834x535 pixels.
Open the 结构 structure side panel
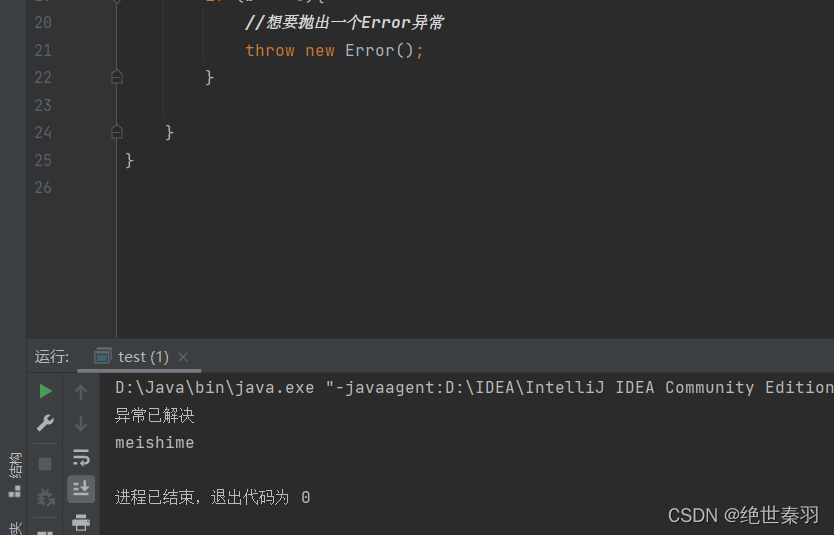[15, 475]
